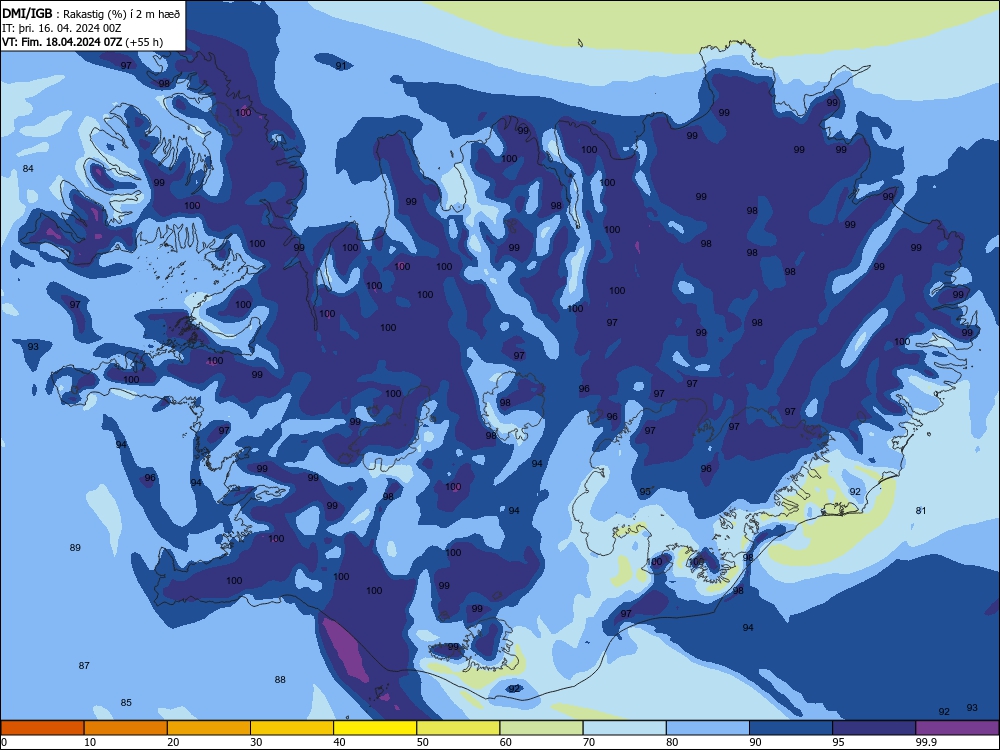Click the legend tick label 20

pos(173,742)
